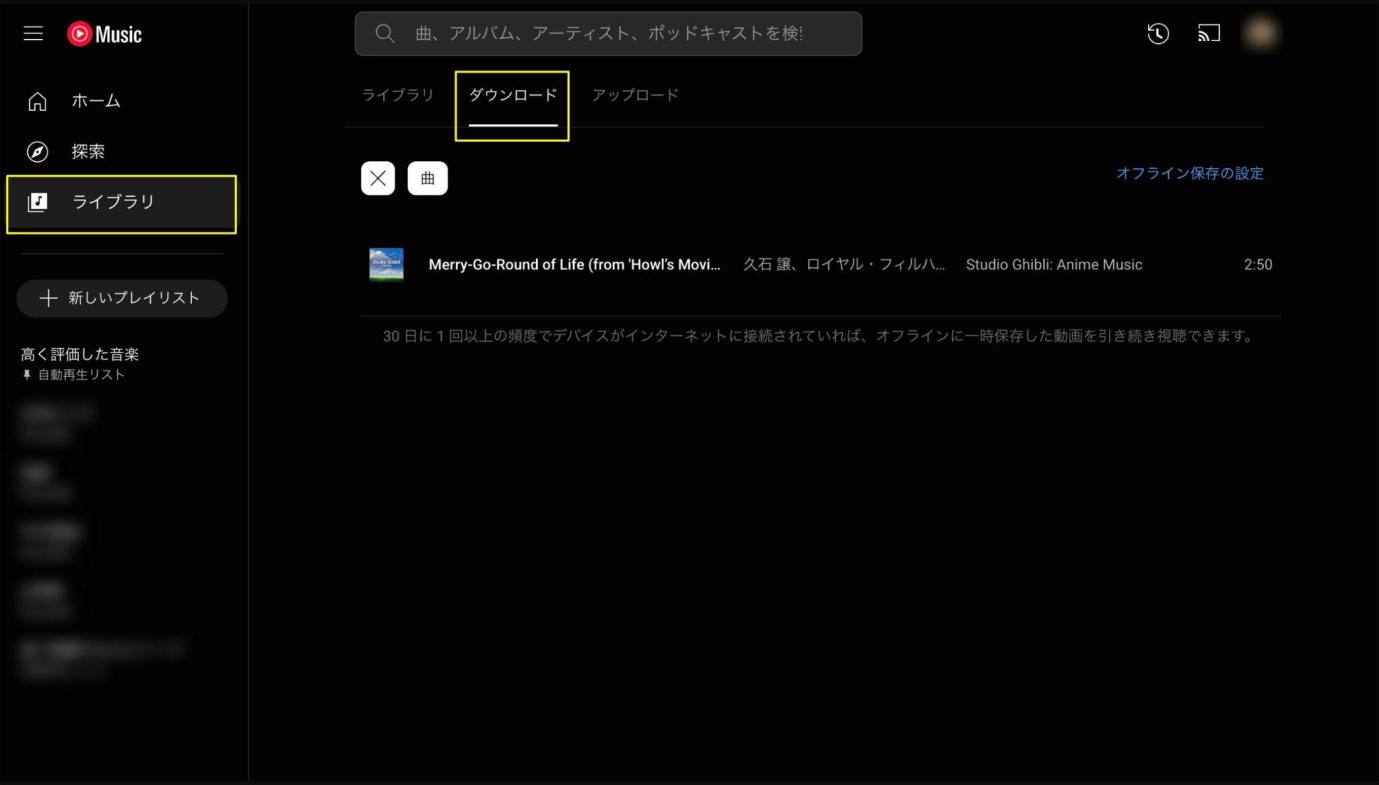Image resolution: width=1379 pixels, height=785 pixels.
Task: Switch to the ライブラリ tab
Action: pyautogui.click(x=398, y=95)
